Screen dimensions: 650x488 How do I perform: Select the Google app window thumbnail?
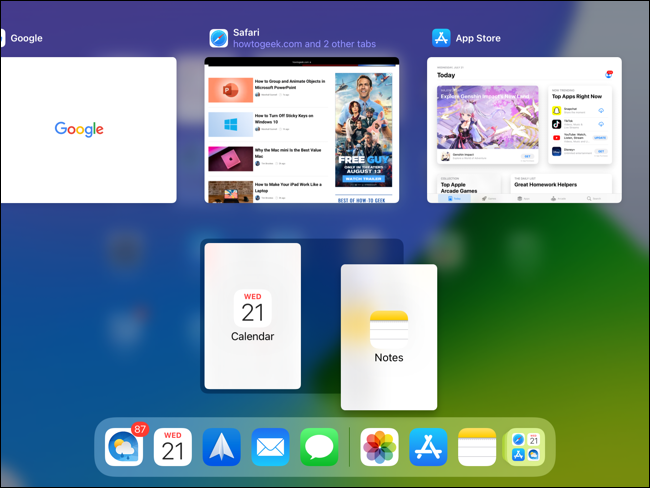click(x=88, y=130)
